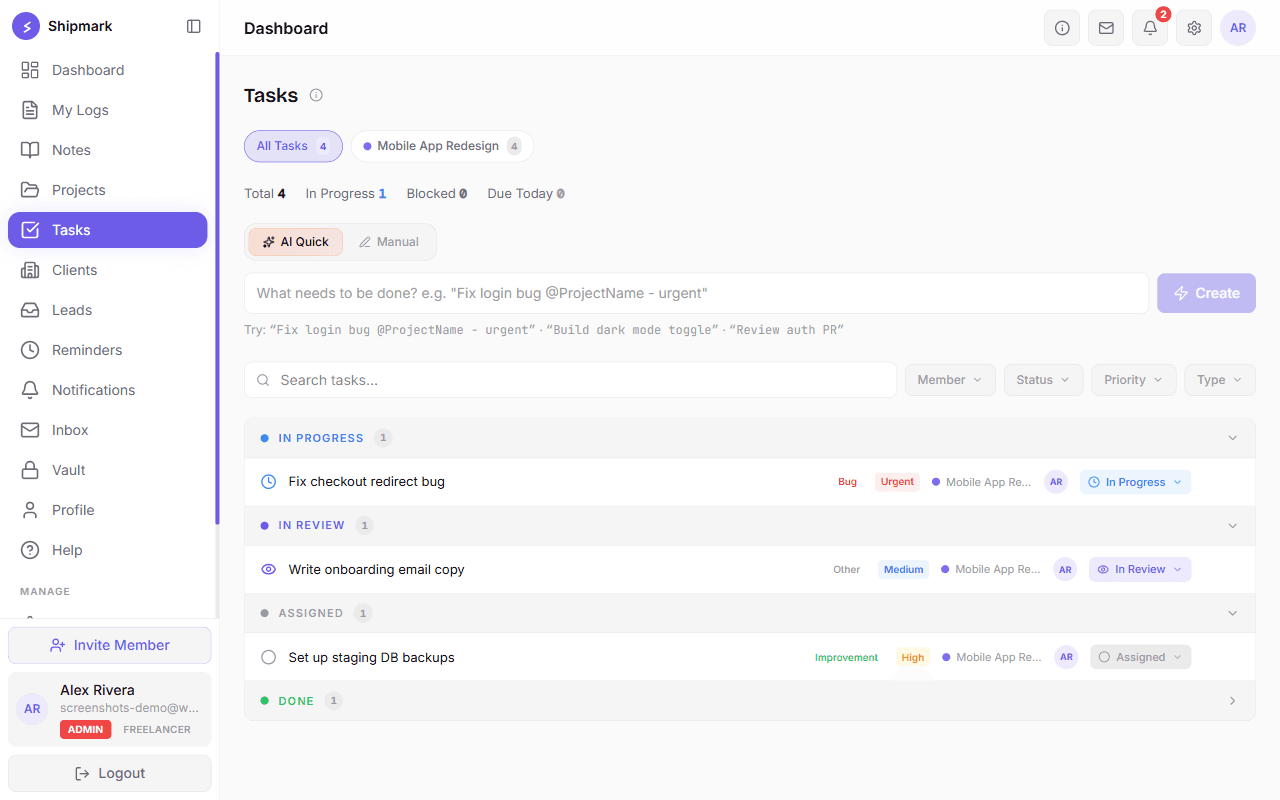The image size is (1280, 800).
Task: Click the Search tasks field
Action: [570, 380]
